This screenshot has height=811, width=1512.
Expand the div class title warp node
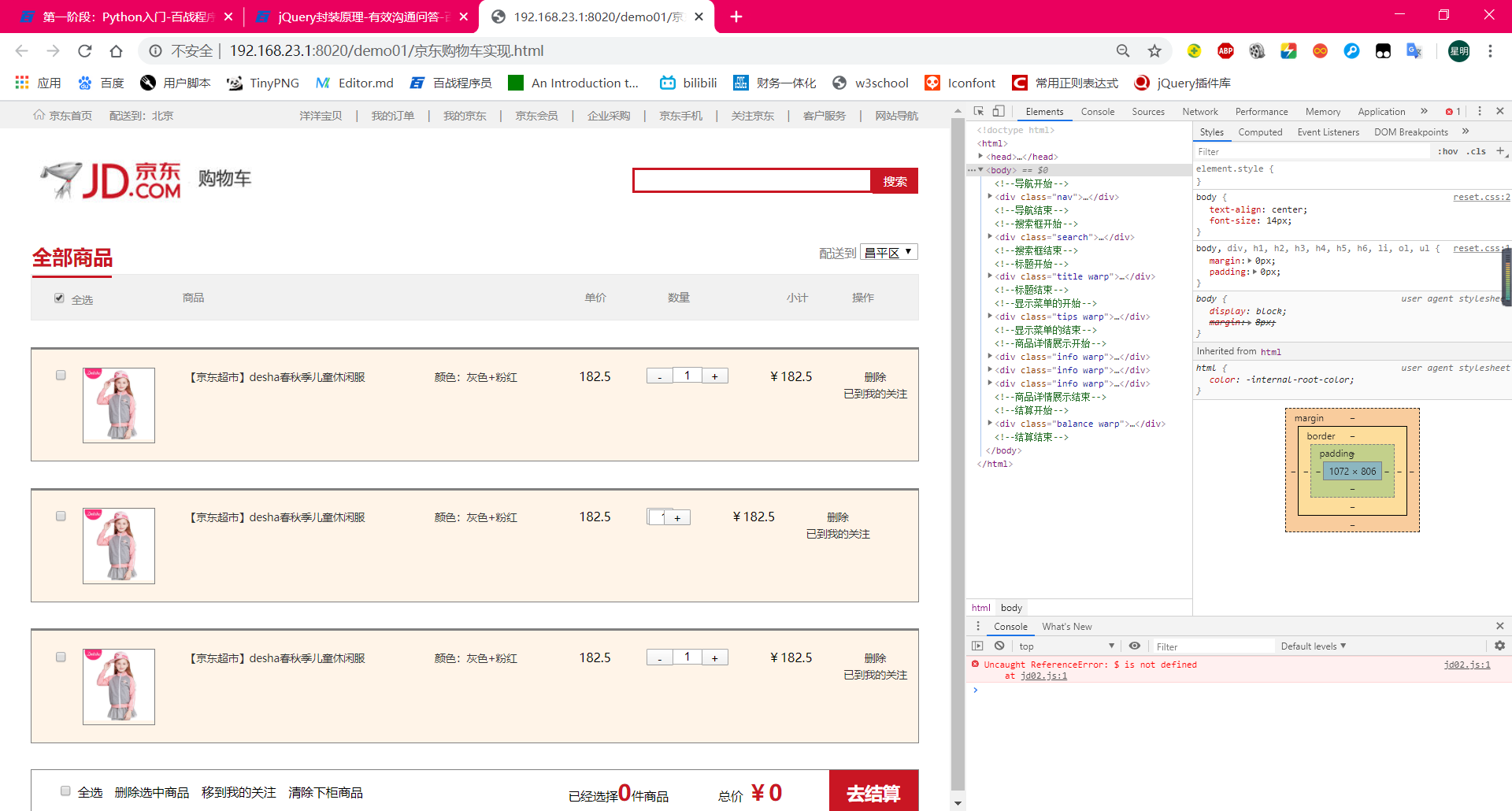tap(990, 276)
